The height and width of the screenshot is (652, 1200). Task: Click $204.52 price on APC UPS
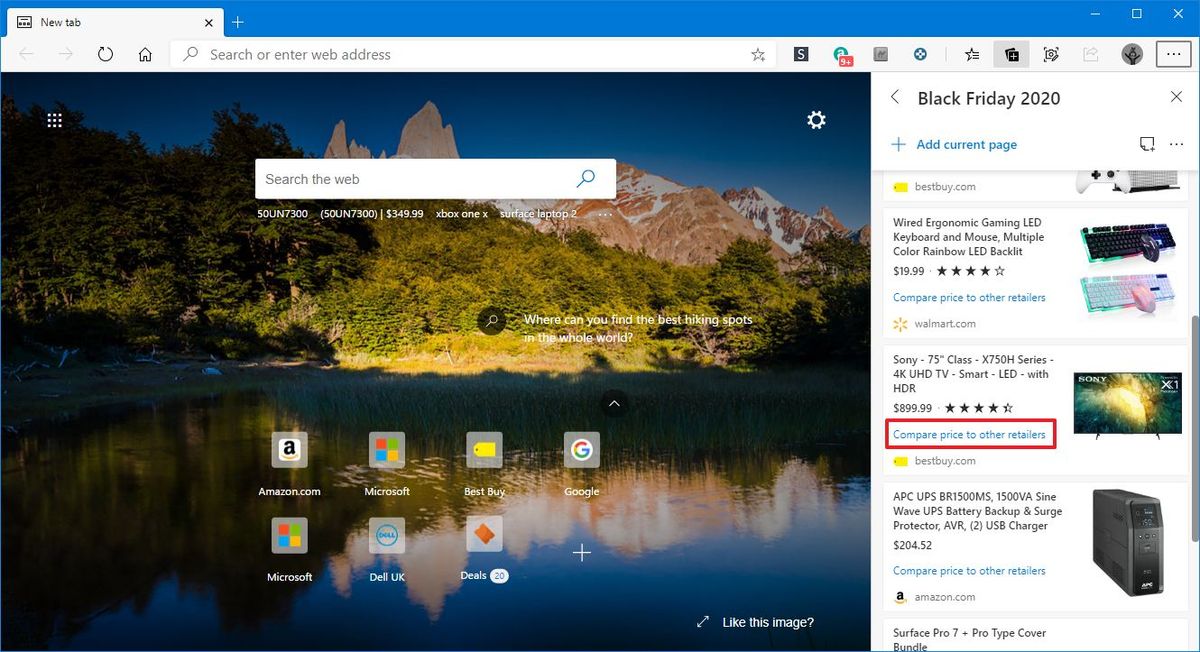click(x=912, y=546)
